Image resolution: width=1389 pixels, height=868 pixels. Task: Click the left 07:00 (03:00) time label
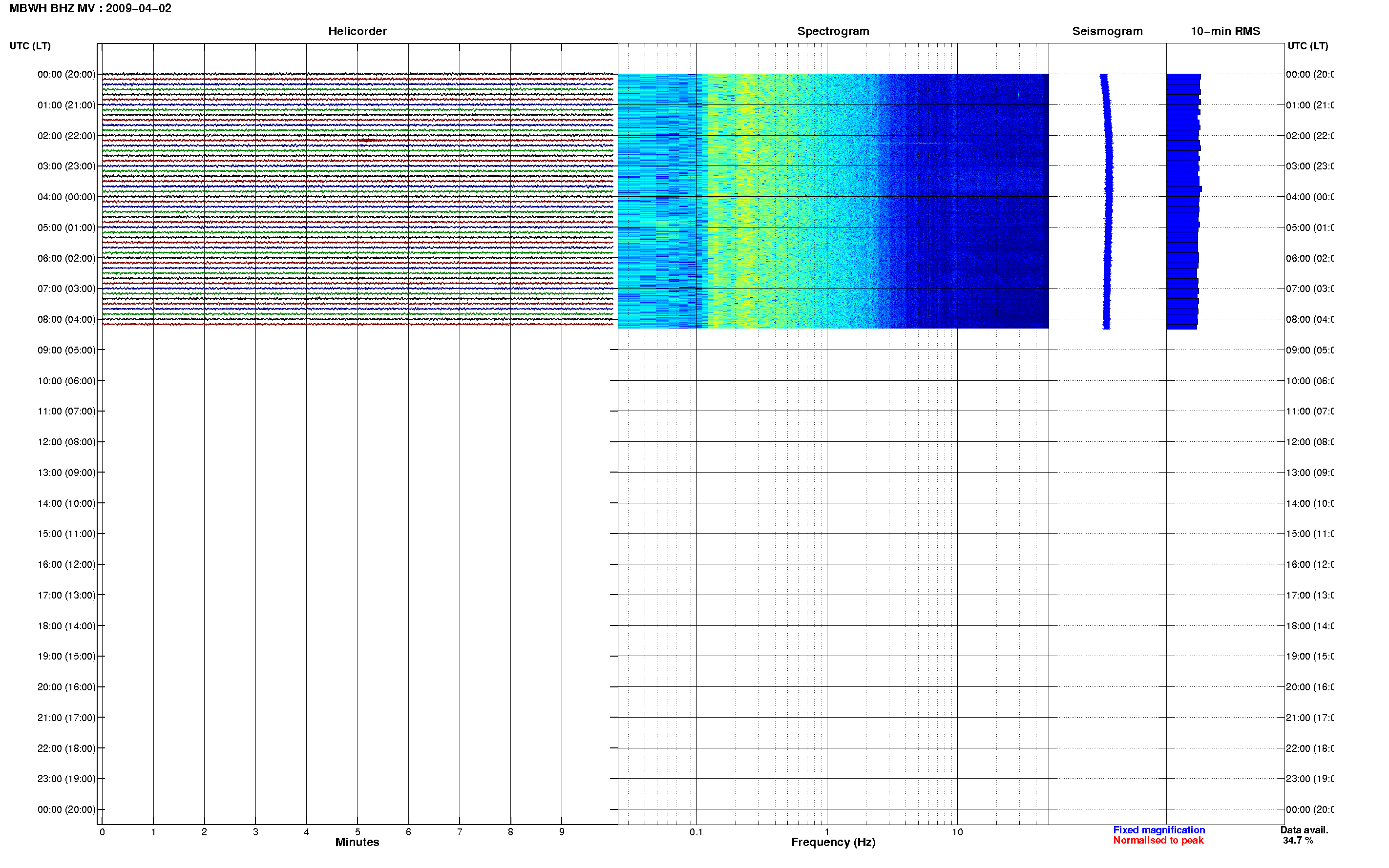66,289
